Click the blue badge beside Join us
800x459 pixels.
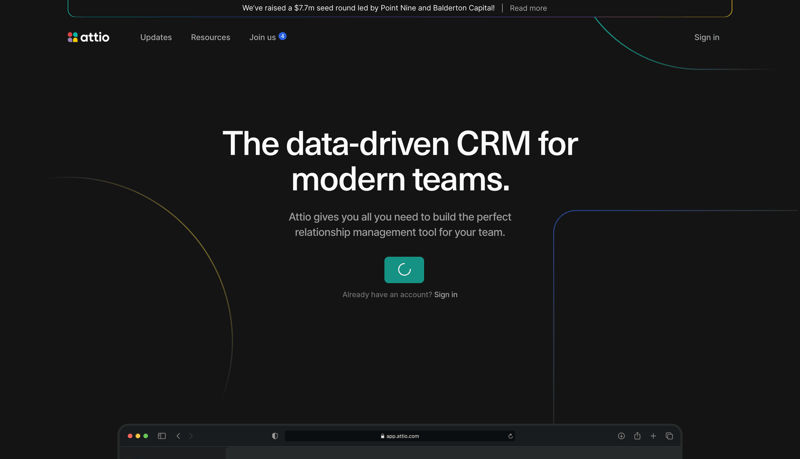point(283,36)
